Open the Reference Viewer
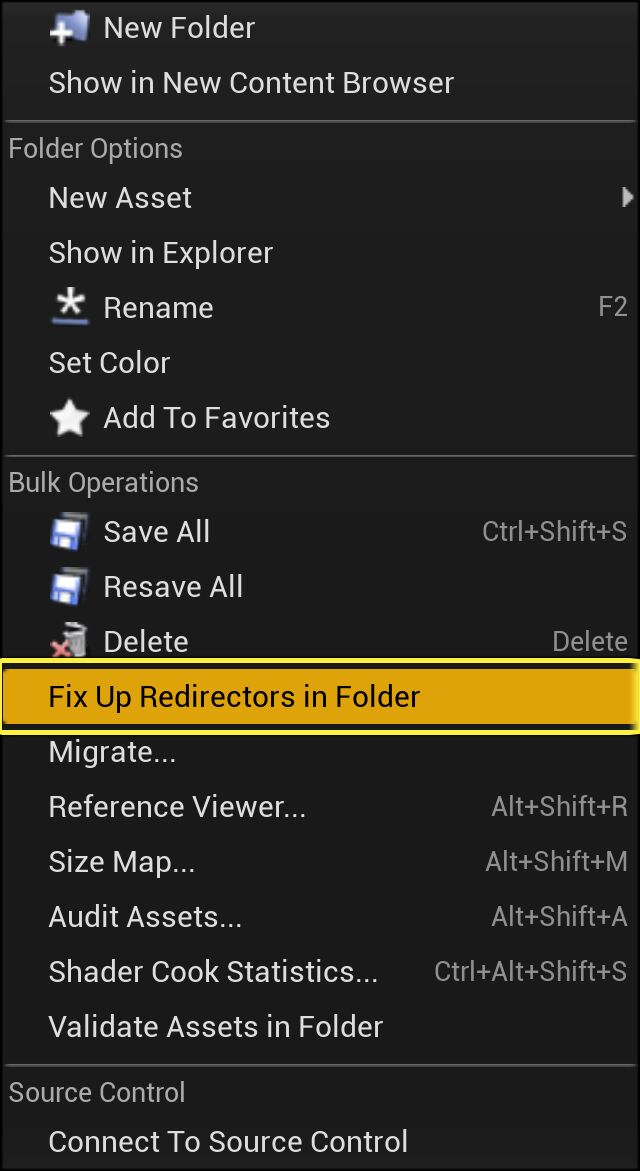Viewport: 640px width, 1171px height. coord(177,806)
